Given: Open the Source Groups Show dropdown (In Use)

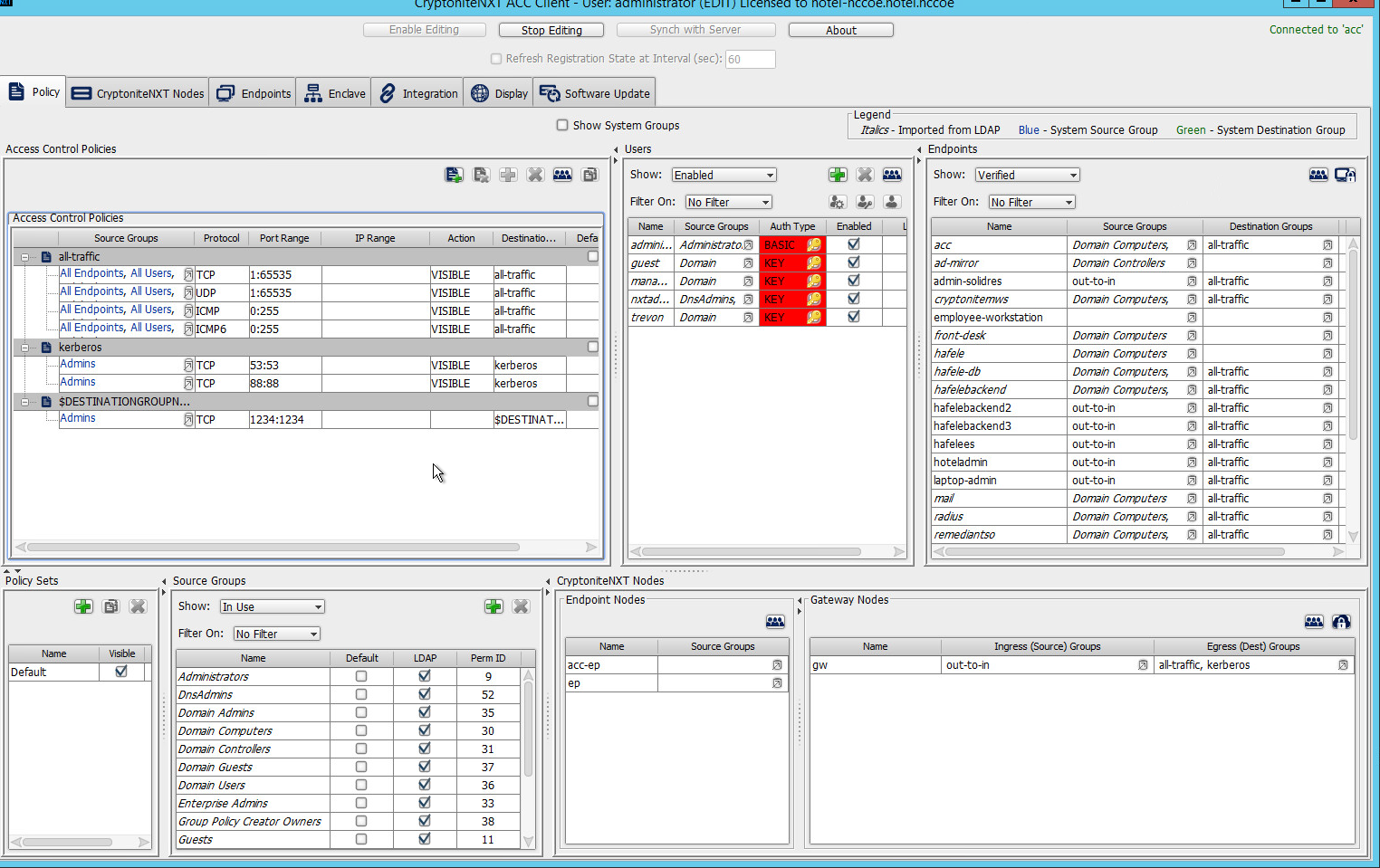Looking at the screenshot, I should (272, 606).
